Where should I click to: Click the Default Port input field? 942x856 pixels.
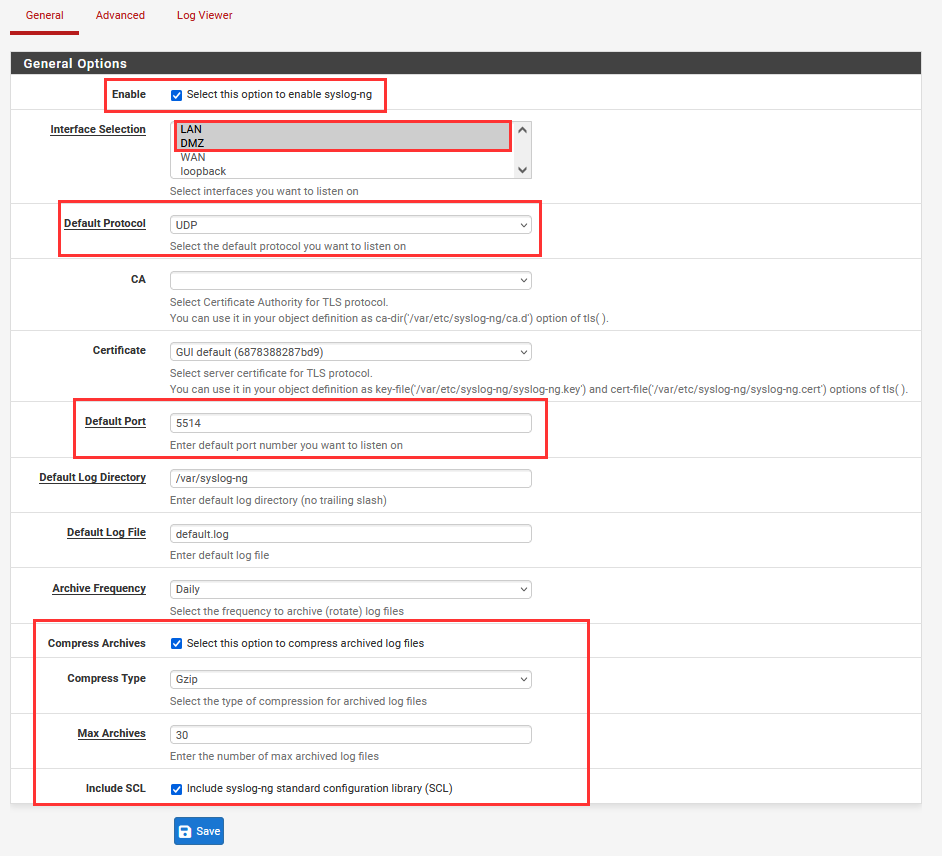pos(350,424)
